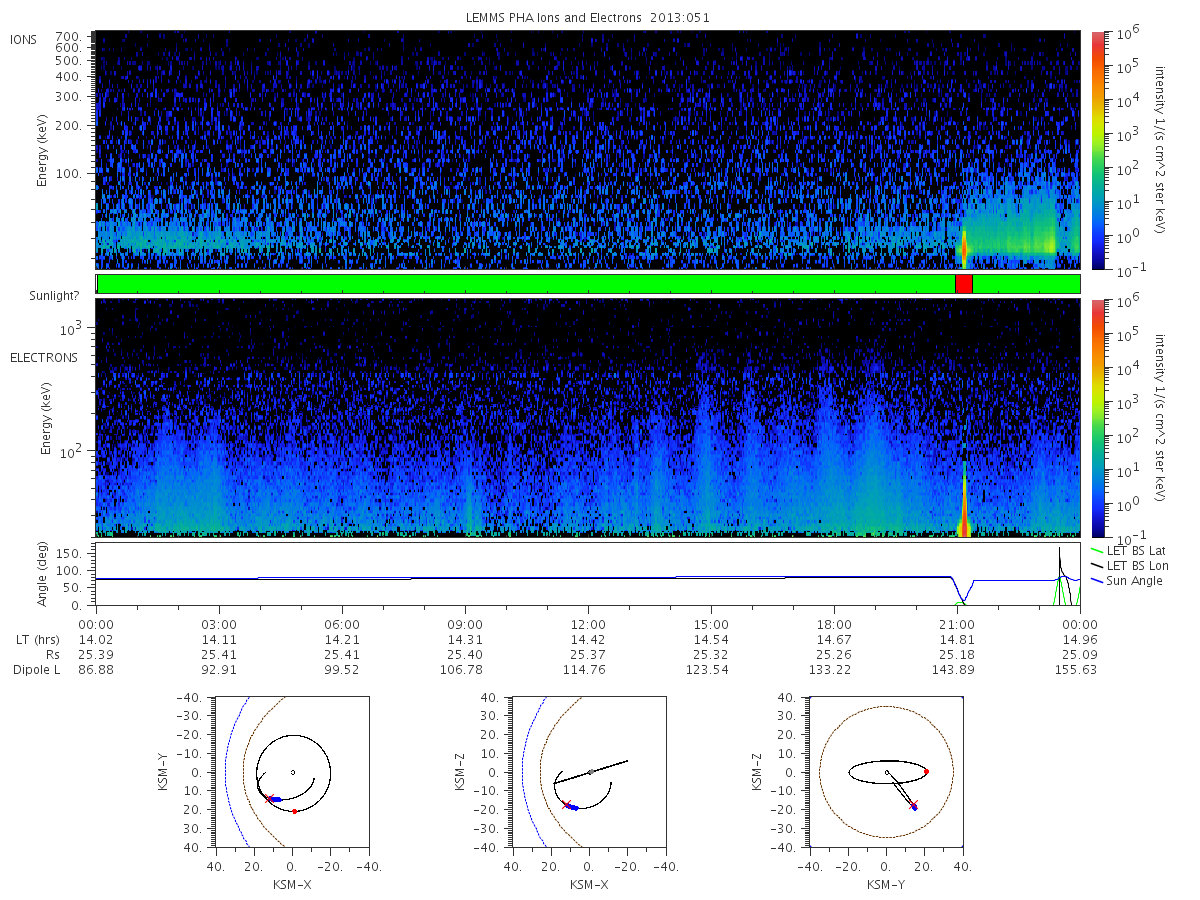Click the ion intensity color bar

pos(1097,150)
